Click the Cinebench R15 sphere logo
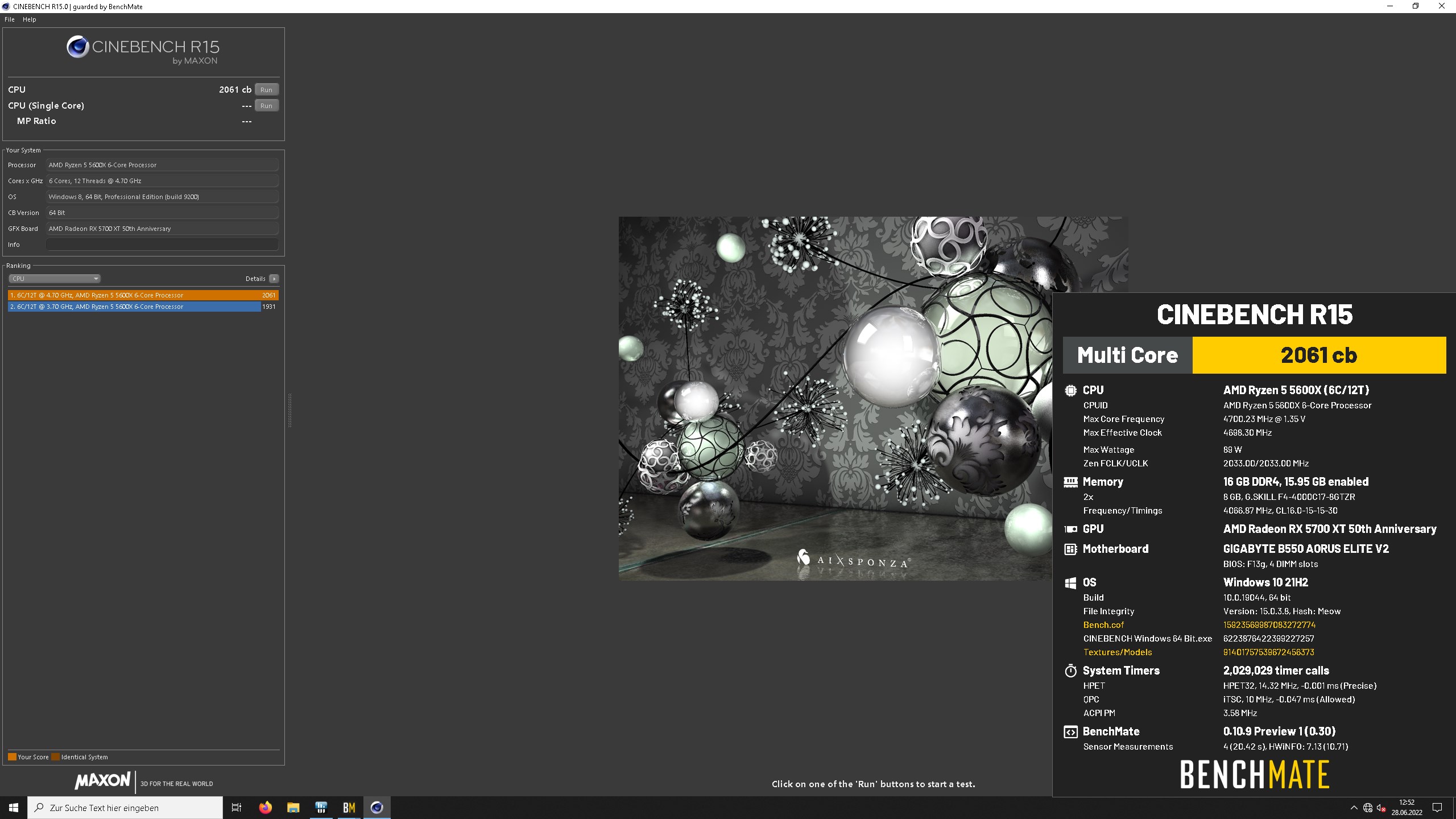This screenshot has width=1456, height=819. [x=77, y=47]
